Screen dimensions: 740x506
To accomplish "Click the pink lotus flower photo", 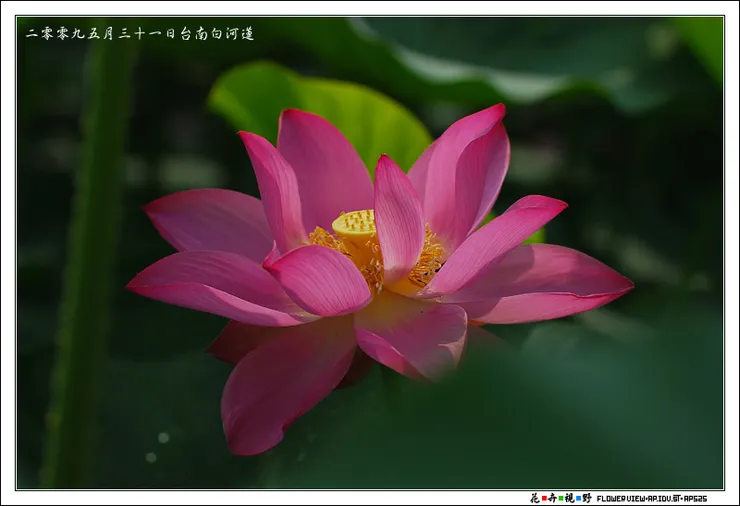I will tap(370, 253).
